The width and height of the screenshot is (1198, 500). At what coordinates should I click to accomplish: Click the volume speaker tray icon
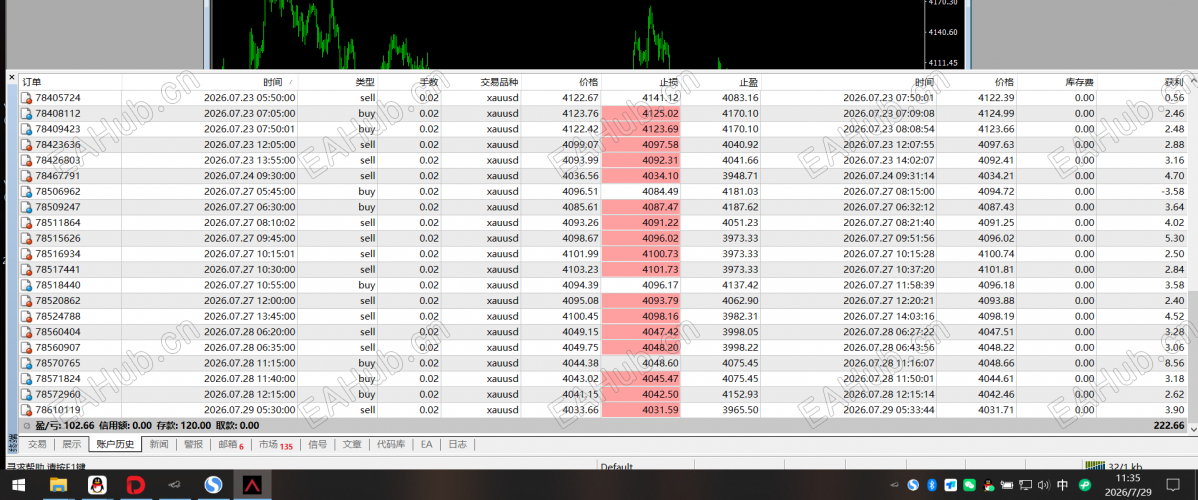pyautogui.click(x=1044, y=485)
